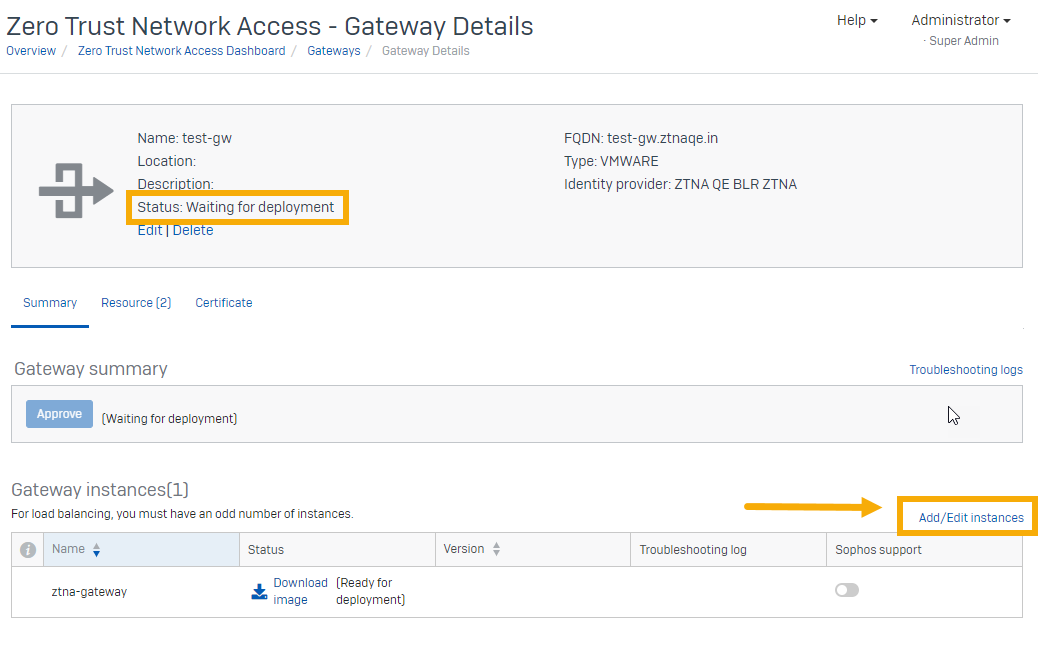Open Troubleshooting logs link
This screenshot has height=653, width=1054.
tap(965, 370)
